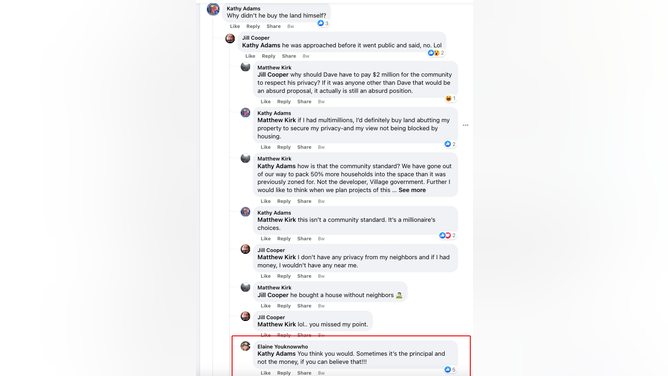View like count on Elaine Youknowwho's comment
Image resolution: width=668 pixels, height=376 pixels.
click(450, 370)
